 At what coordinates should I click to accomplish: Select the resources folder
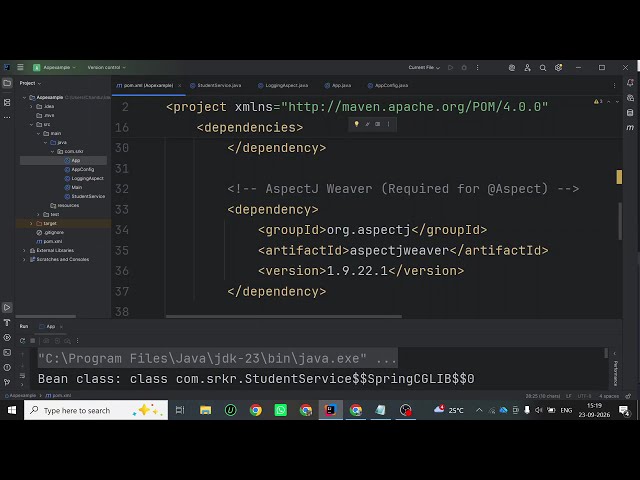64,205
